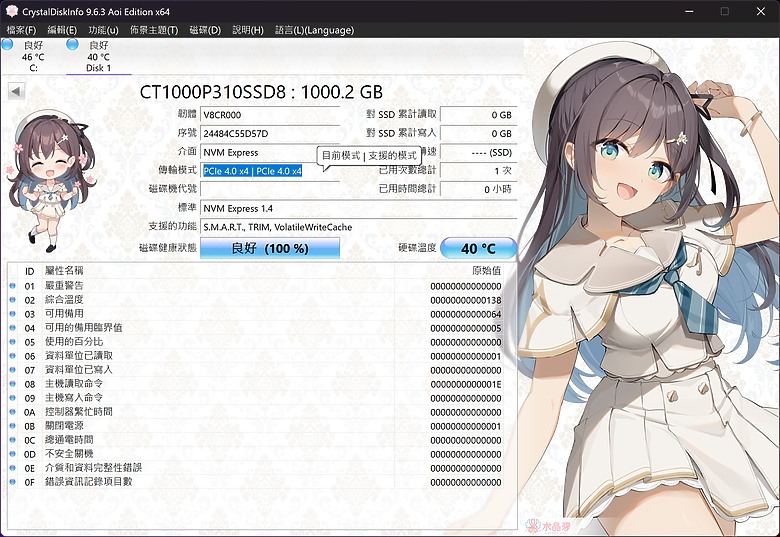
Task: Select the Disk 1 tab at 40 °C
Action: [x=98, y=56]
